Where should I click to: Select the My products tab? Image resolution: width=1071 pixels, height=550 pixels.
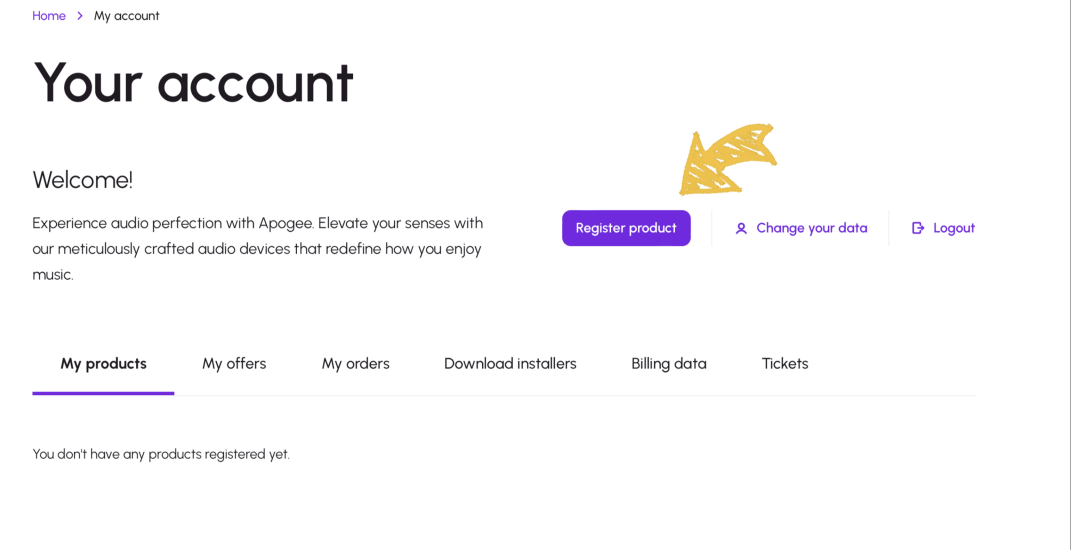(103, 364)
